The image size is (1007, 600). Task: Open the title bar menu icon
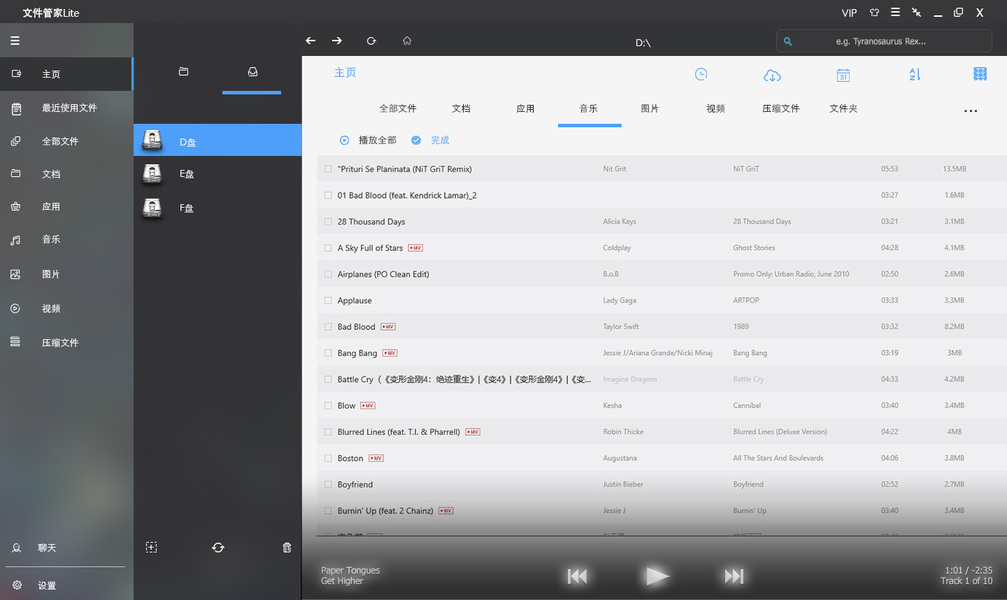click(895, 12)
